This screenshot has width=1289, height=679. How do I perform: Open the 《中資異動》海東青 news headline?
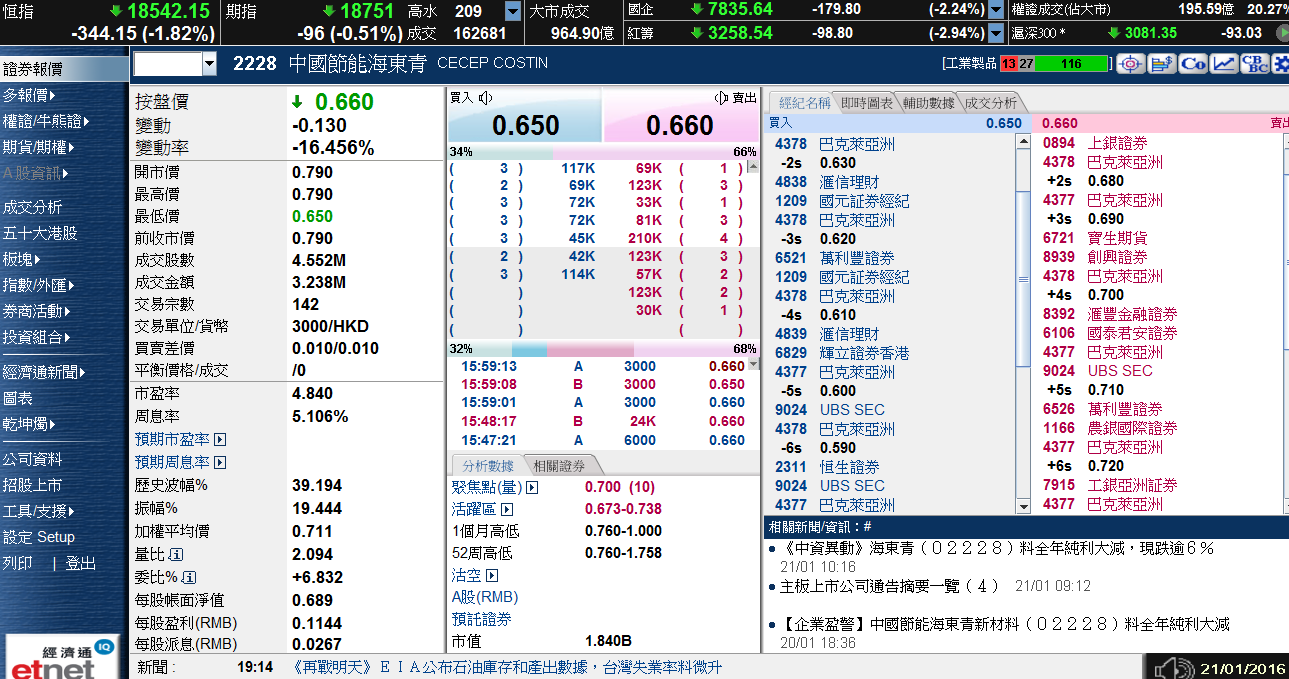tap(997, 548)
